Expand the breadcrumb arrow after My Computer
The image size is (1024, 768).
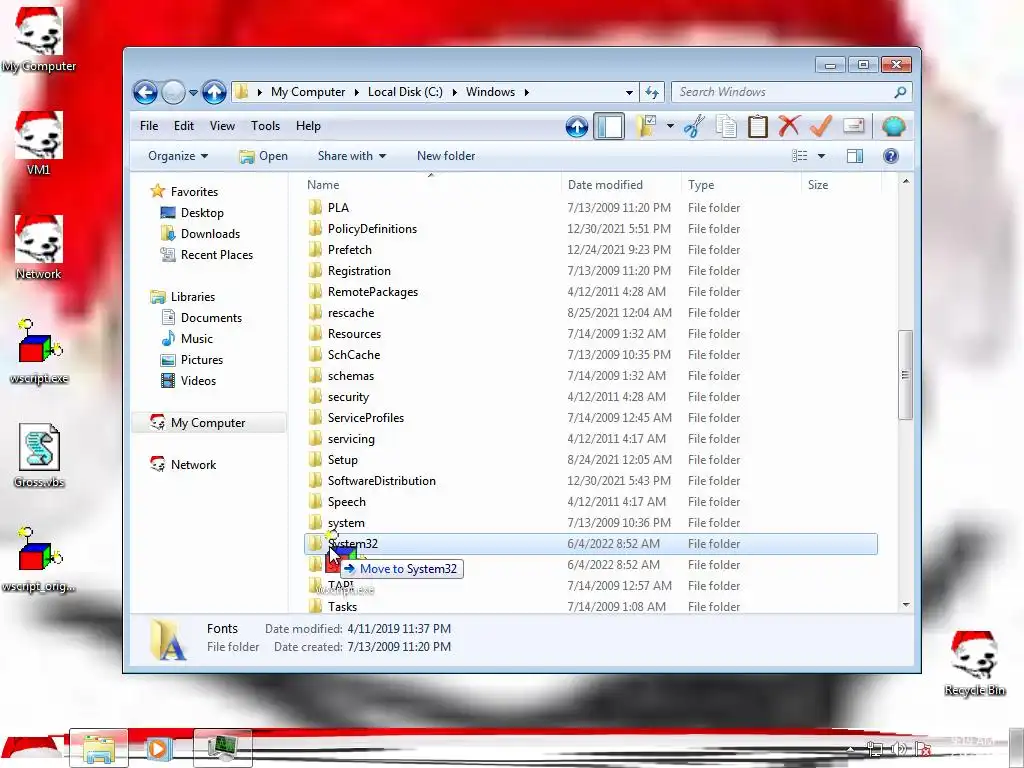point(357,92)
